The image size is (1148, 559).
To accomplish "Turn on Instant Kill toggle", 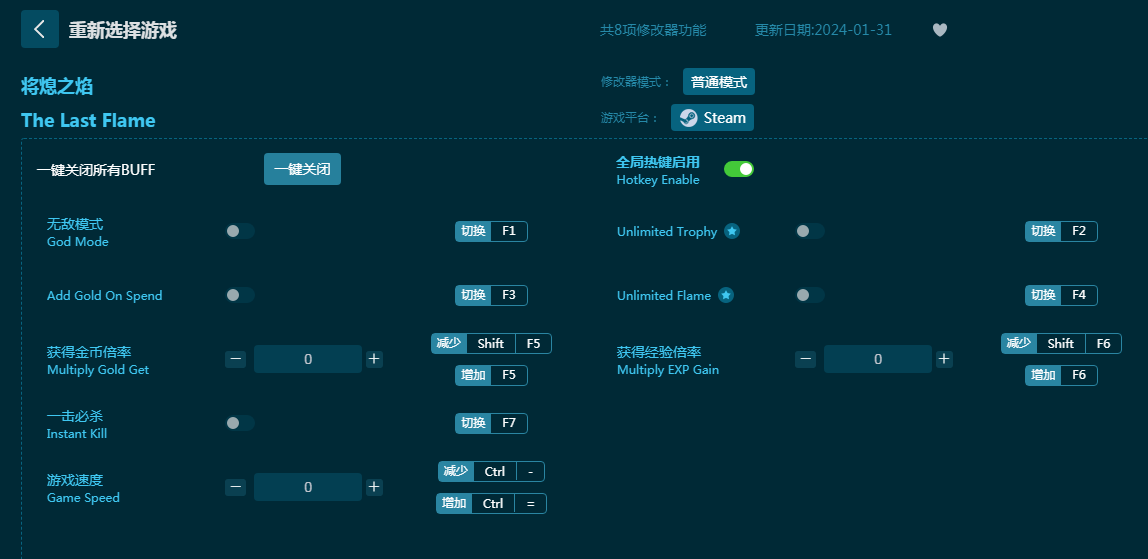I will click(x=239, y=423).
